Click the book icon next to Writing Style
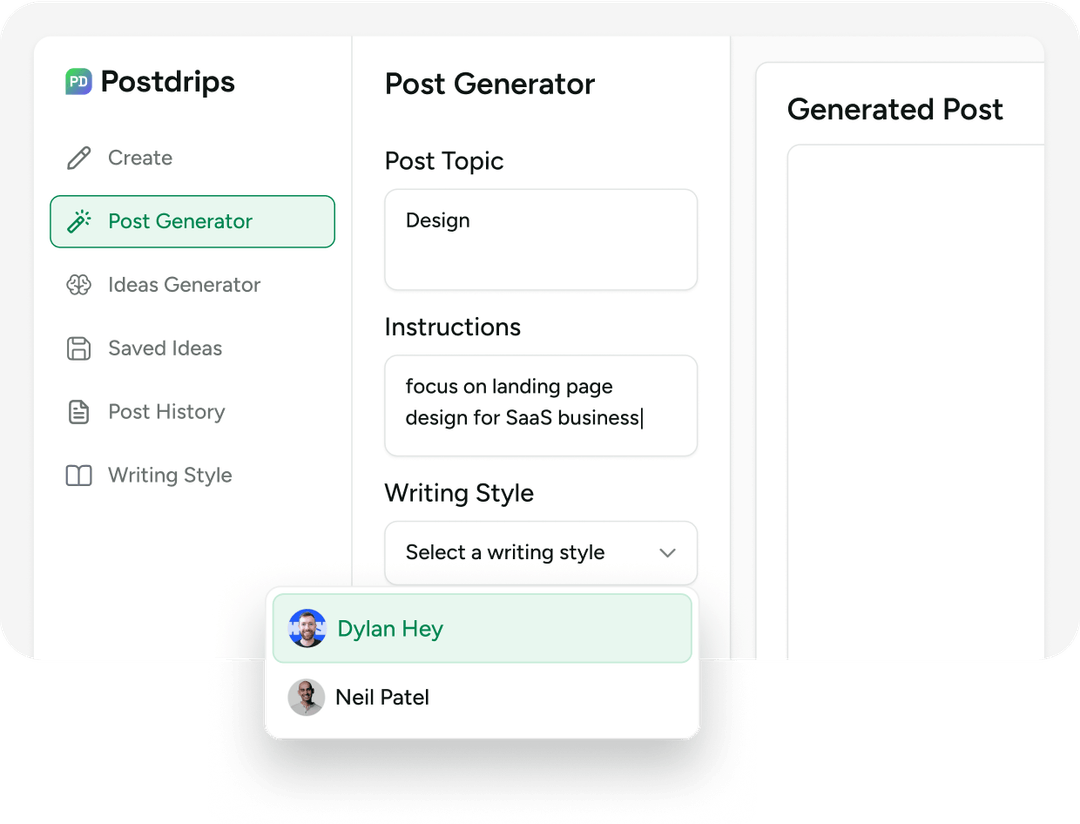 click(x=80, y=475)
